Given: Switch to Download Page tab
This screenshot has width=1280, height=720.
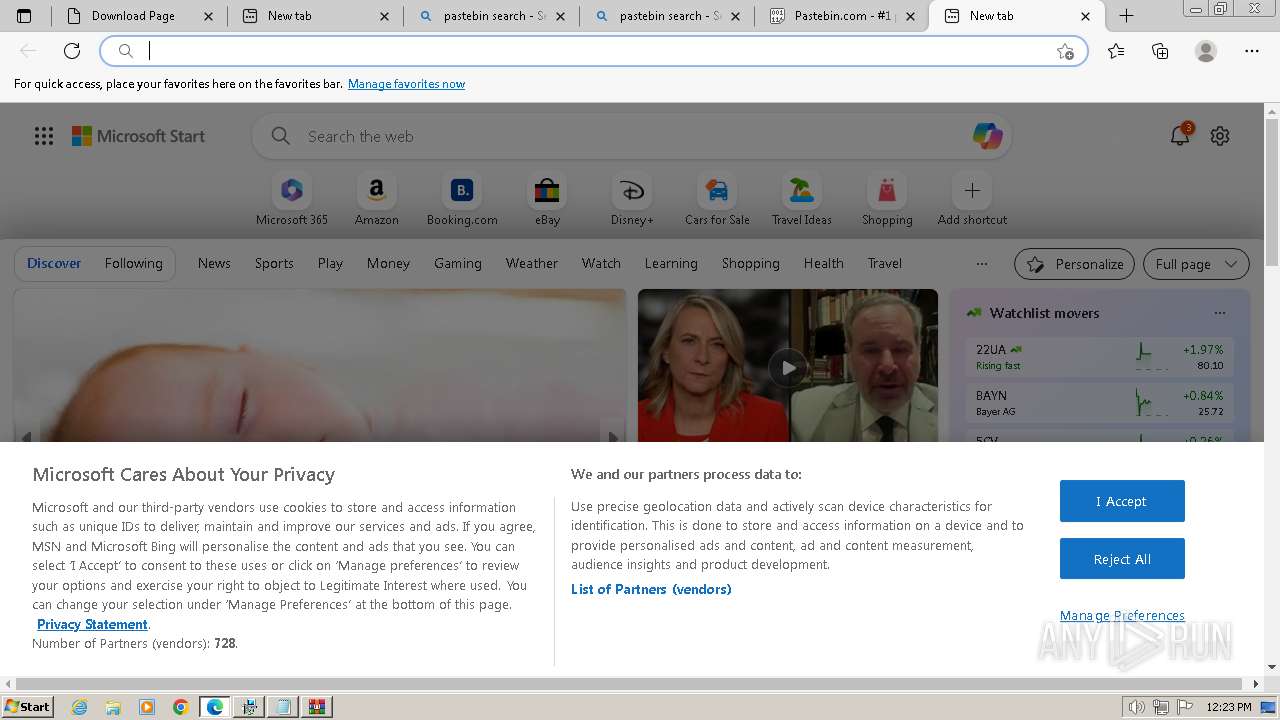Looking at the screenshot, I should (139, 16).
